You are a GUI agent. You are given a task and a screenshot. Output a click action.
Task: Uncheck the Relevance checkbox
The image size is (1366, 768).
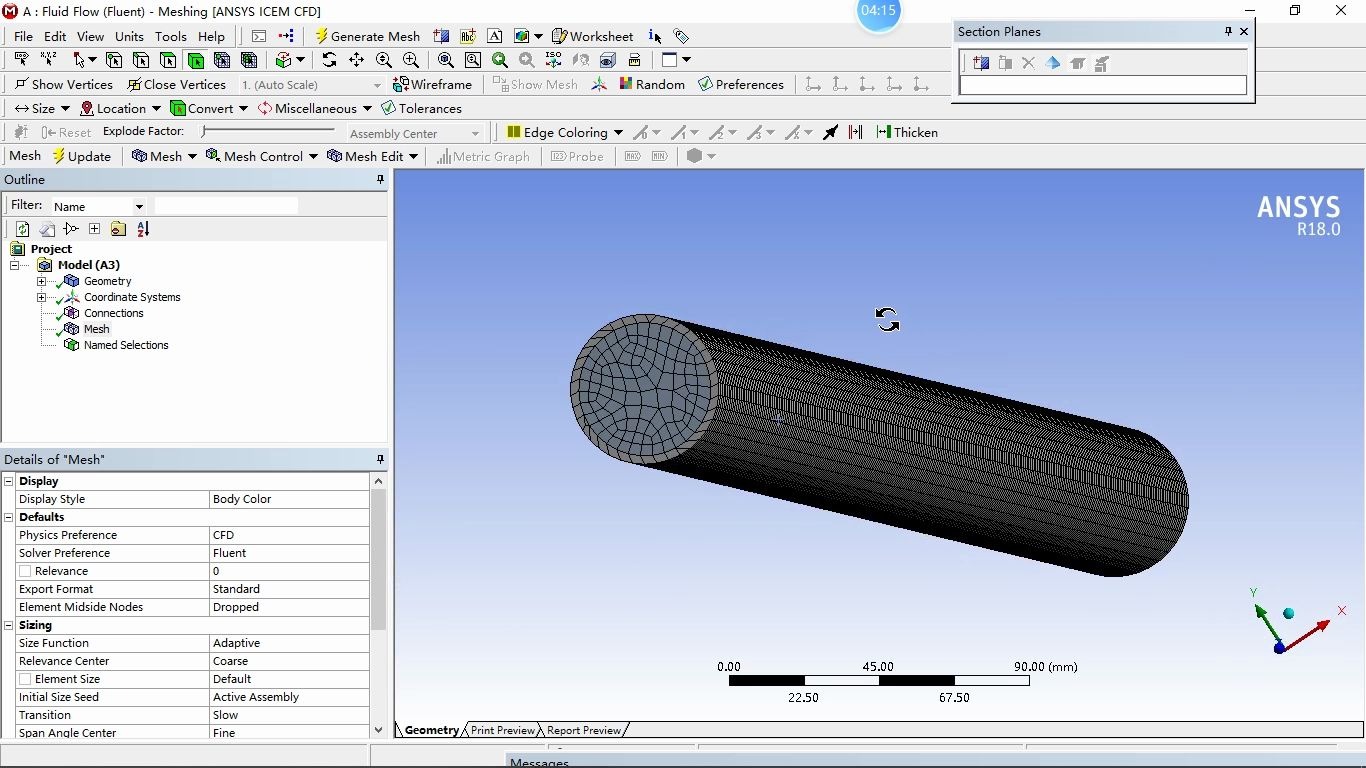(25, 571)
